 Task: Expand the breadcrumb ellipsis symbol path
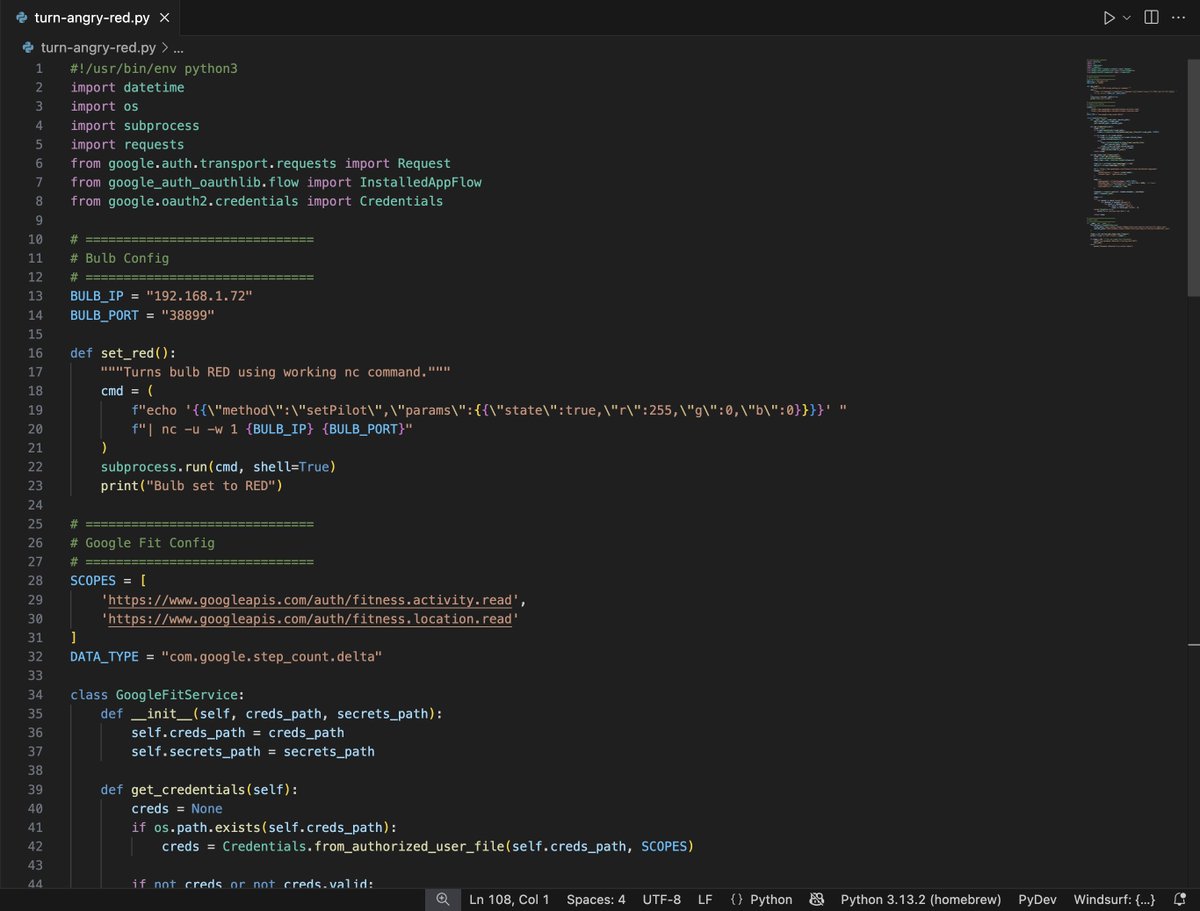pos(178,47)
